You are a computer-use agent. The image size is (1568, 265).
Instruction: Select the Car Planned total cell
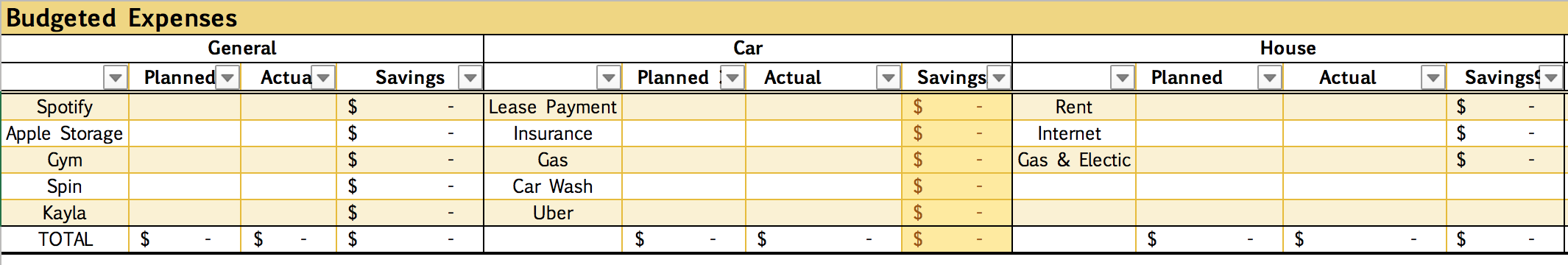tap(684, 239)
